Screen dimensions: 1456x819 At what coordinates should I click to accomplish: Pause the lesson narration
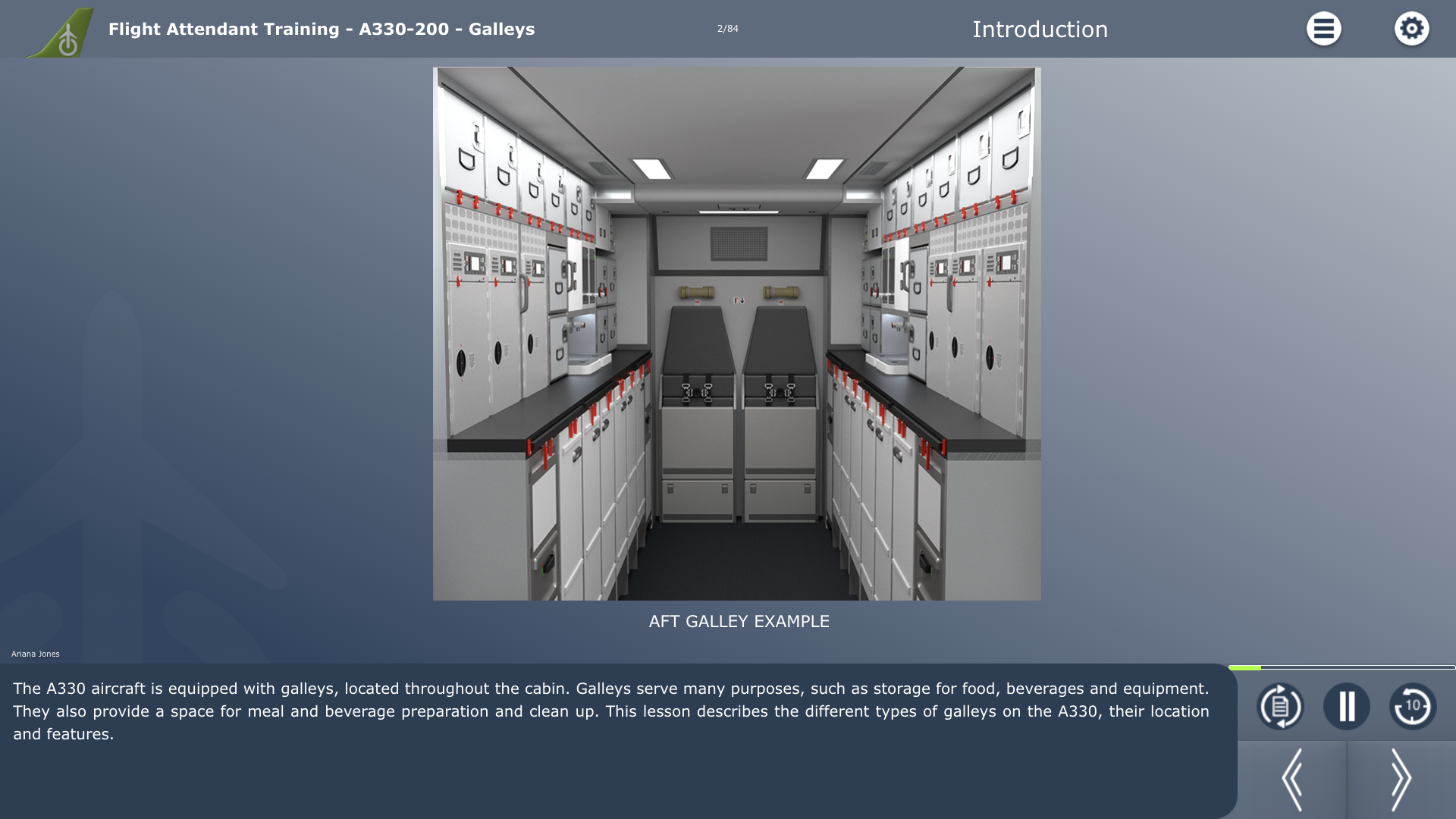pyautogui.click(x=1346, y=706)
